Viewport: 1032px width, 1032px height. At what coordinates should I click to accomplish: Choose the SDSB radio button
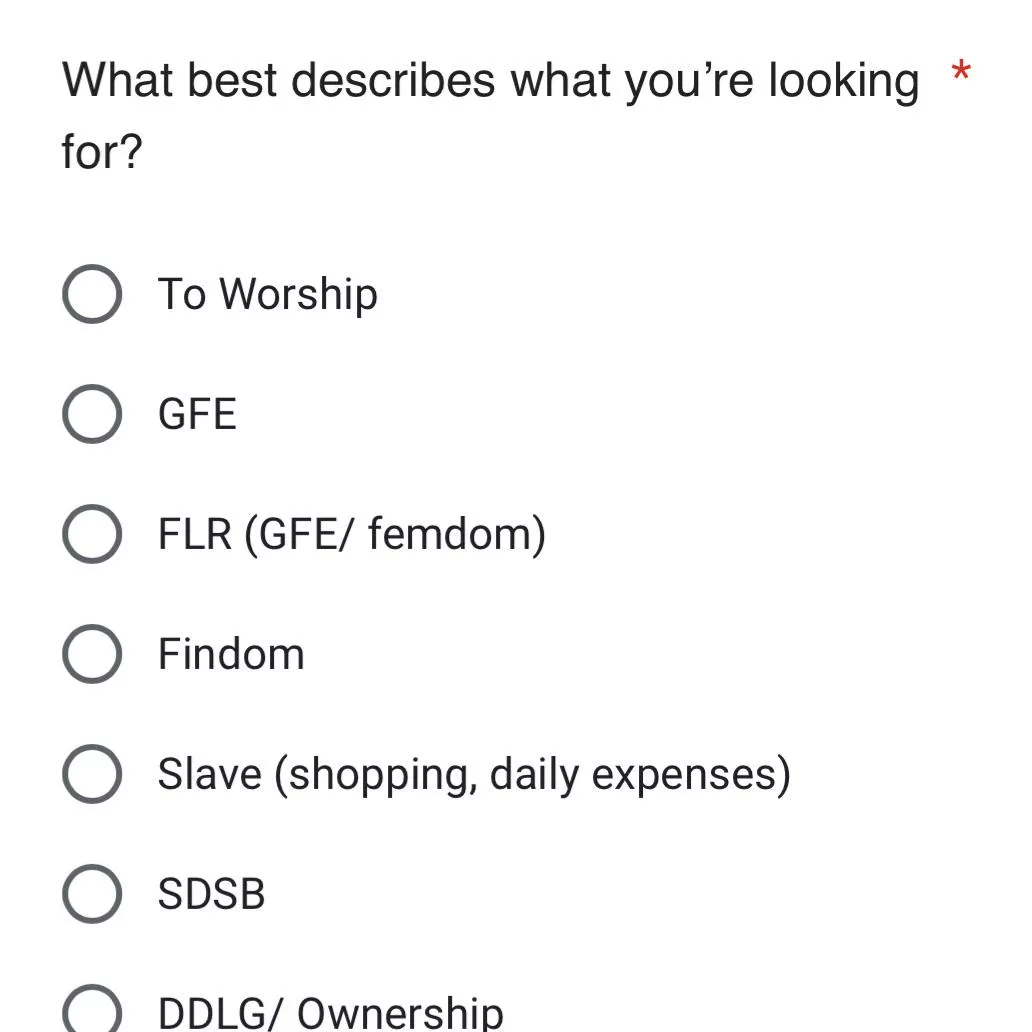click(x=92, y=894)
